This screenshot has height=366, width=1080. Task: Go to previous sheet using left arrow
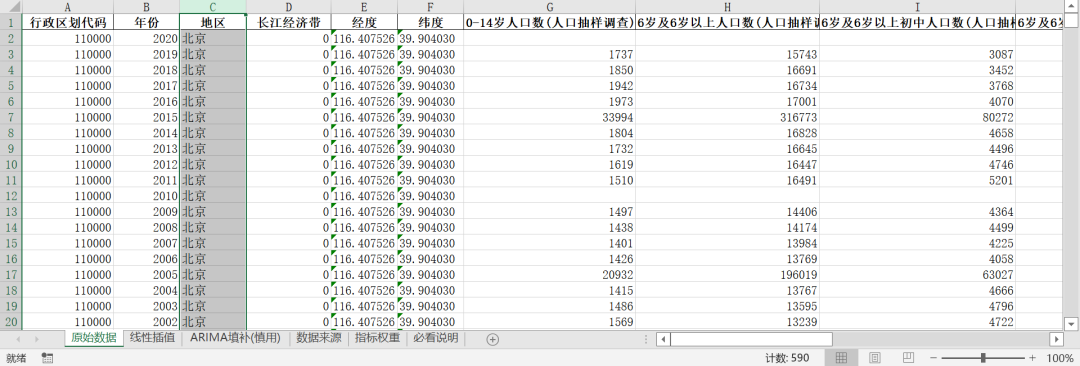(18, 338)
